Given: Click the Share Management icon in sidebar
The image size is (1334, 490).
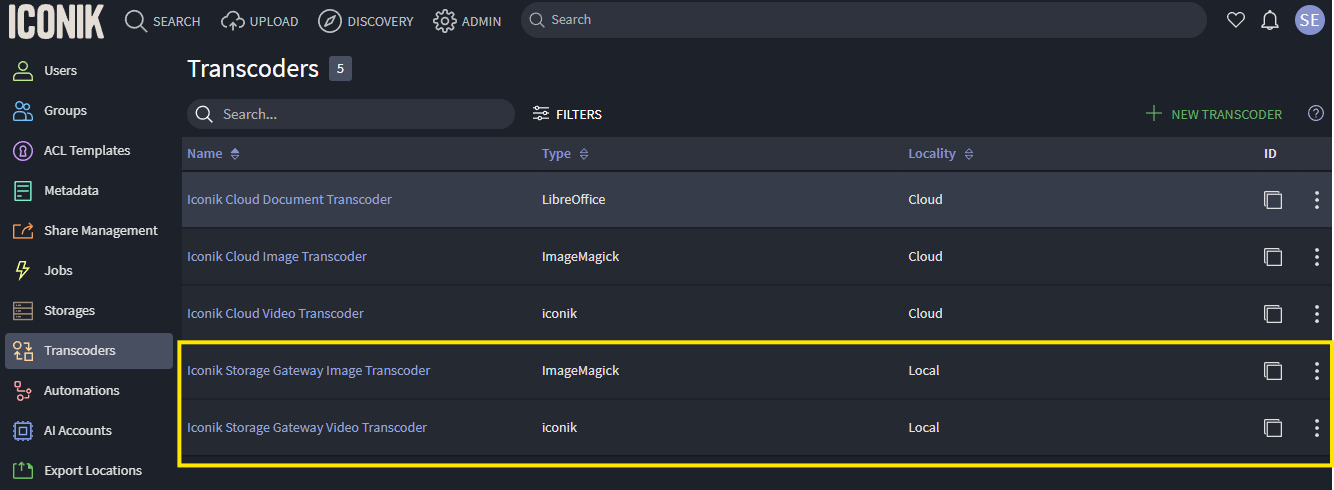Looking at the screenshot, I should tap(23, 231).
